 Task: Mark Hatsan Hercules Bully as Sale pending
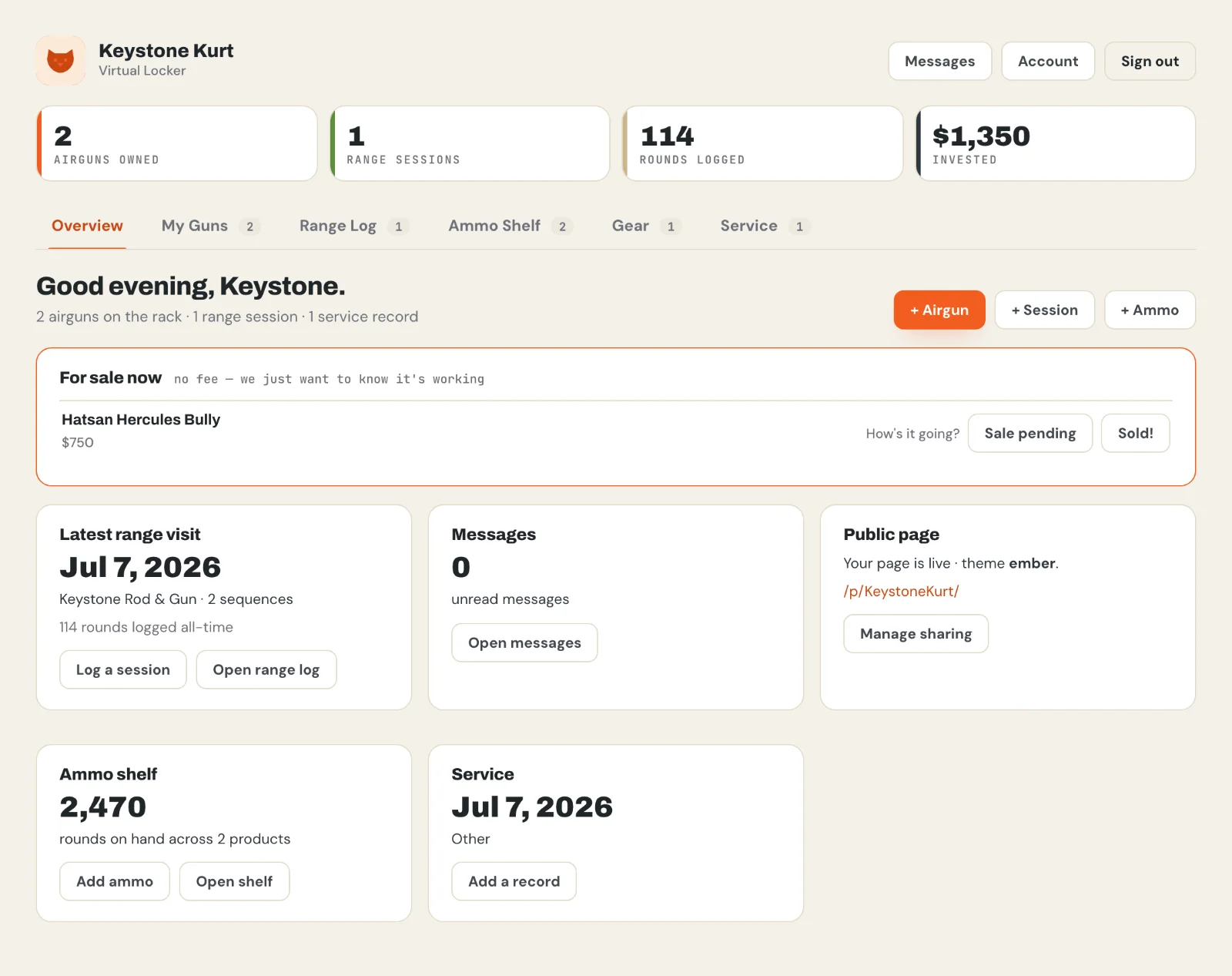tap(1029, 433)
